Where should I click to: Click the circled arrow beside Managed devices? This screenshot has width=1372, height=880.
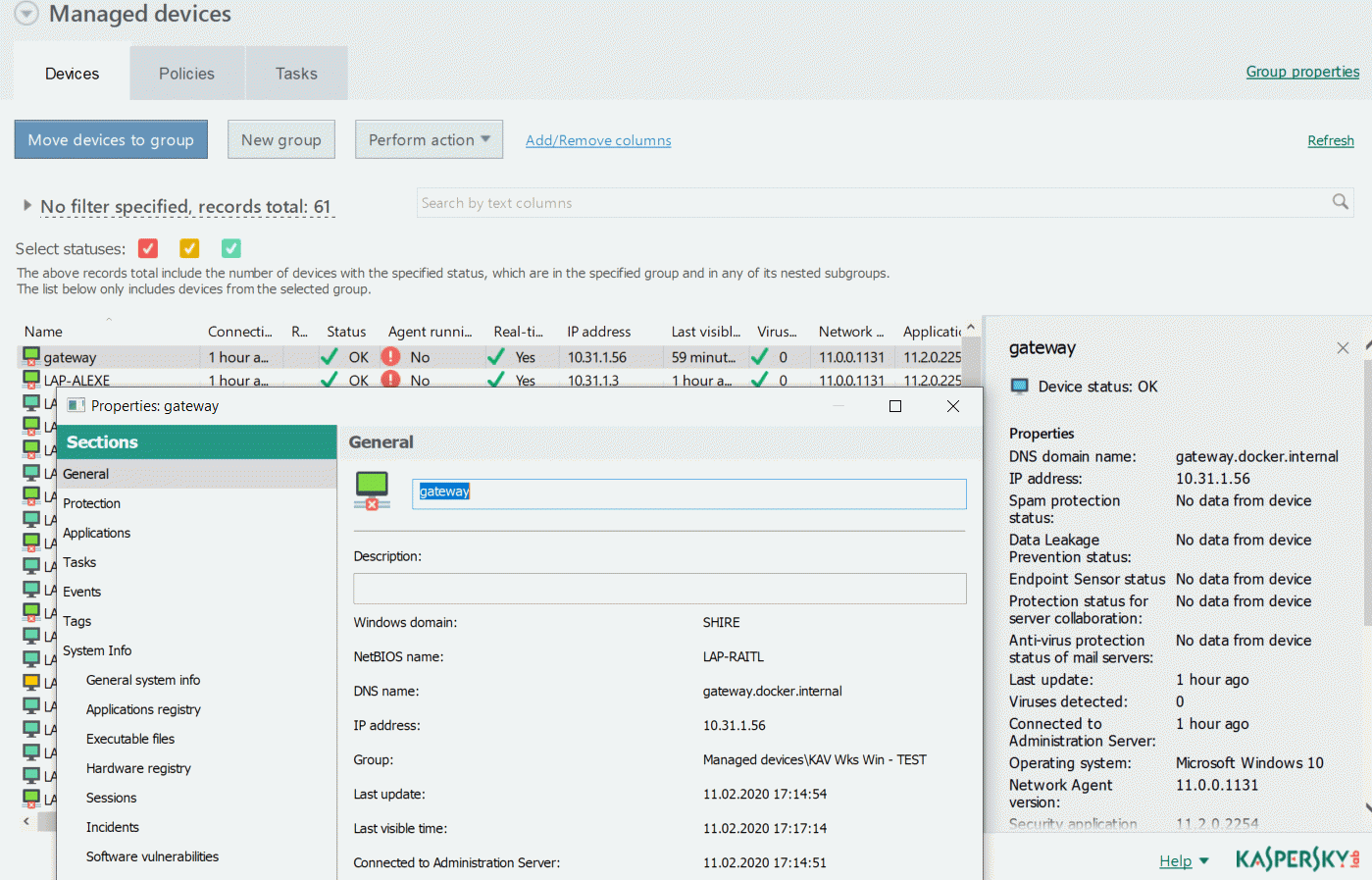pyautogui.click(x=26, y=14)
